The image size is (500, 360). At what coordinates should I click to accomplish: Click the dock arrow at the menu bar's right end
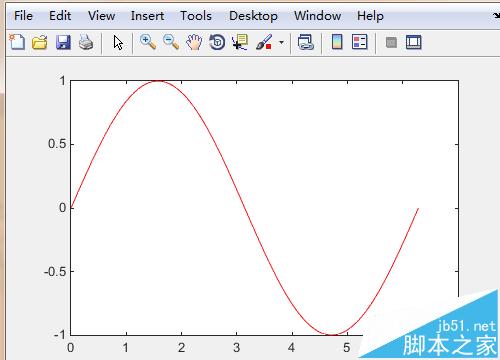[496, 15]
